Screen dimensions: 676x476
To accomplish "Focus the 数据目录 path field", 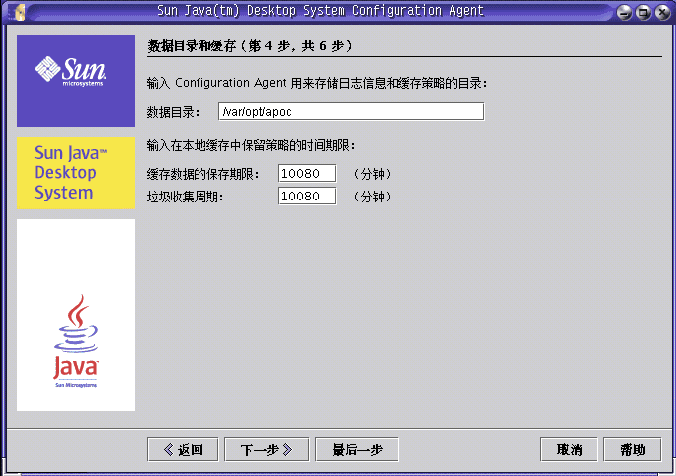I will click(351, 112).
